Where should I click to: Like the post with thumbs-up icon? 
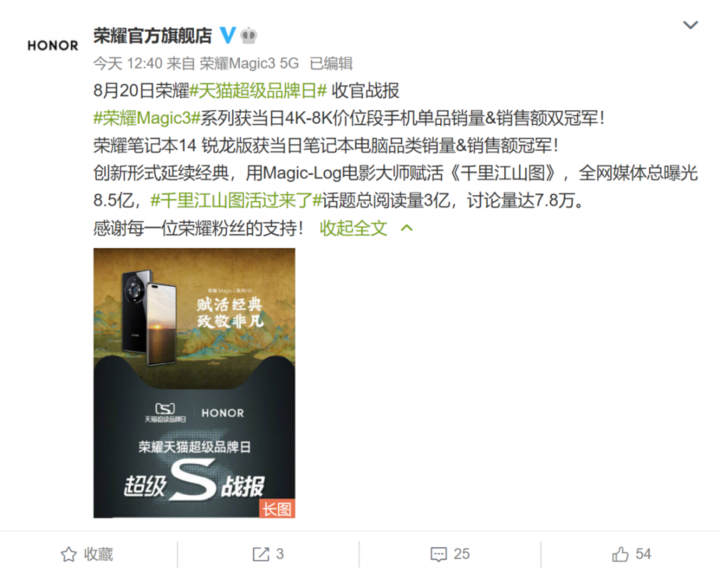click(620, 554)
